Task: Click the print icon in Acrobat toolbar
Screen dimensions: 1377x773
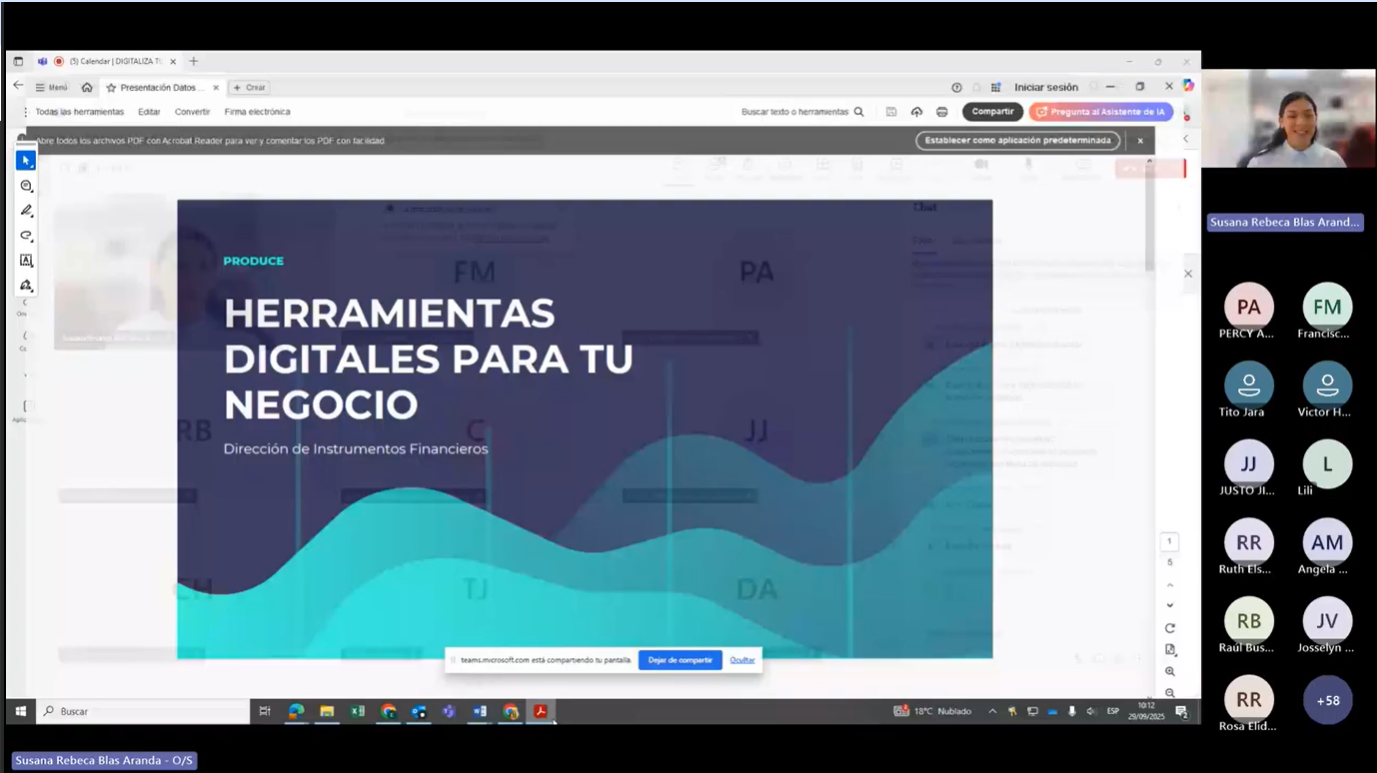Action: click(942, 112)
